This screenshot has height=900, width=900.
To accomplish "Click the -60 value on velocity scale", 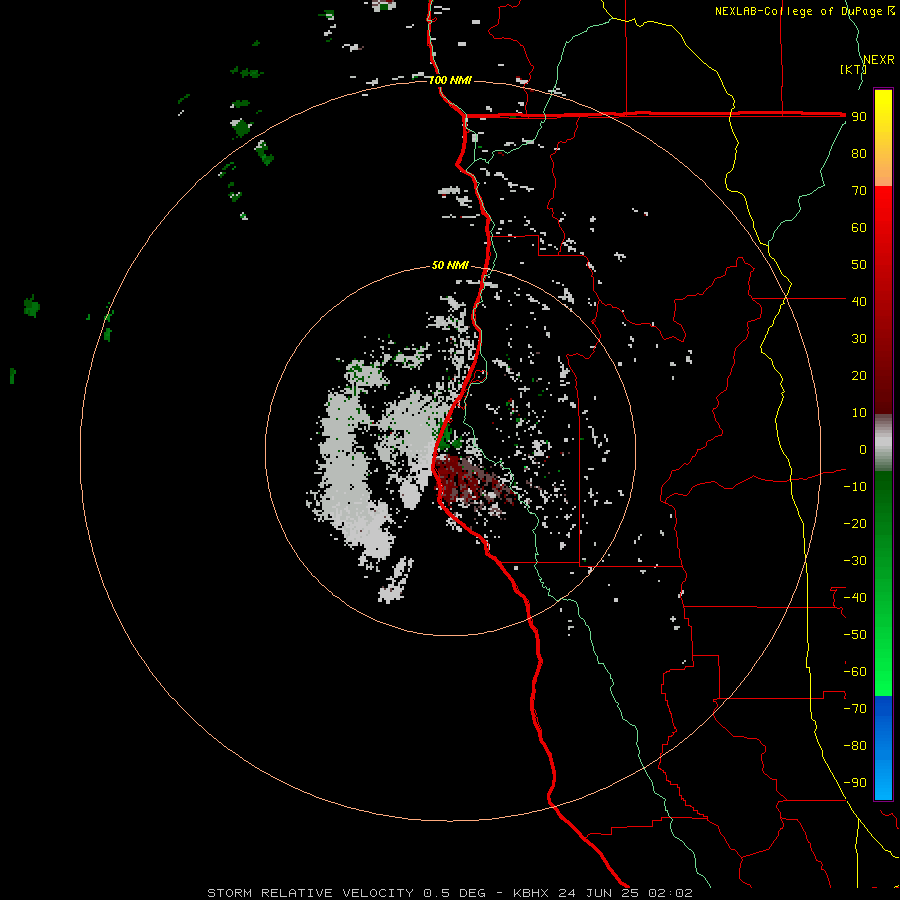I will (x=855, y=672).
